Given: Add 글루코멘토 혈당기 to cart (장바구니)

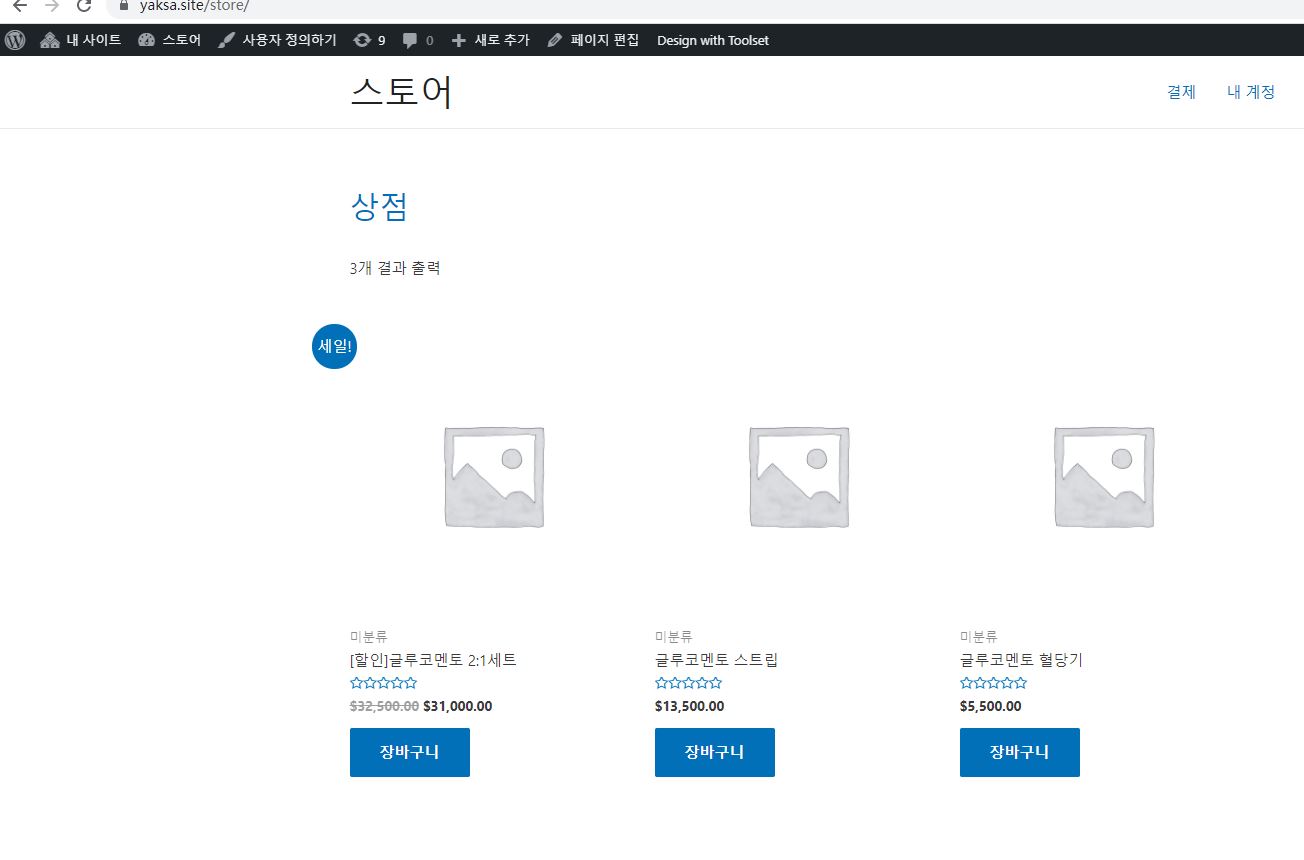Looking at the screenshot, I should pos(1020,752).
